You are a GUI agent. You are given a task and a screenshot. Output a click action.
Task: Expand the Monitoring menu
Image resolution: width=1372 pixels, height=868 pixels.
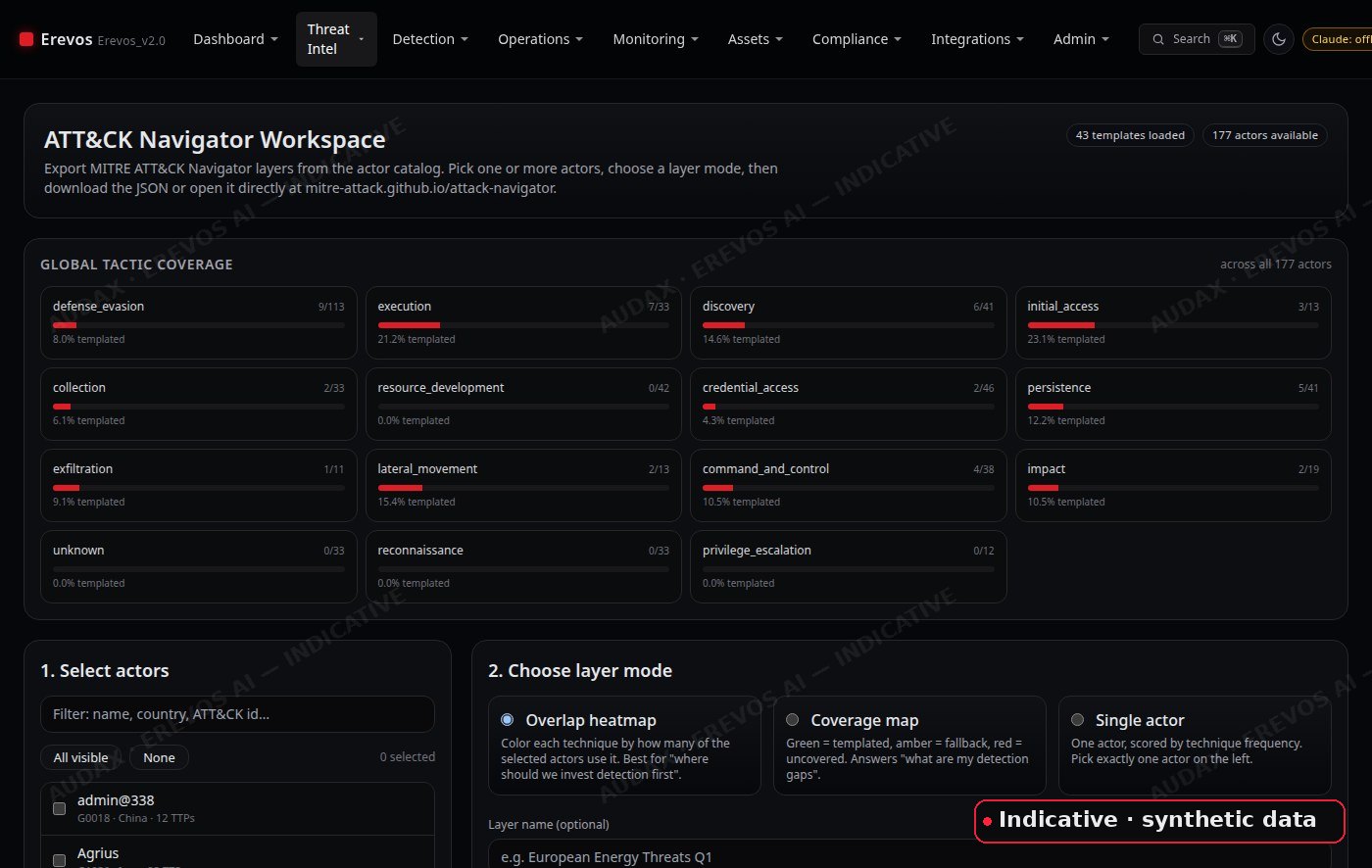pos(656,39)
